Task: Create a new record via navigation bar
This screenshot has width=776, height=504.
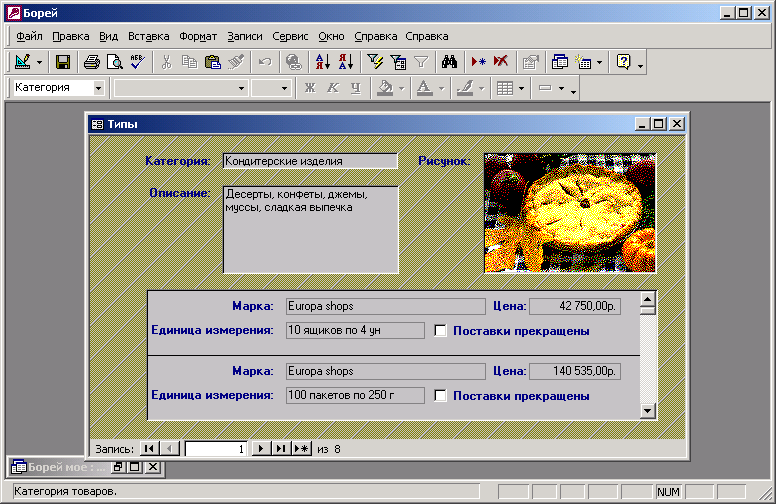Action: coord(301,449)
